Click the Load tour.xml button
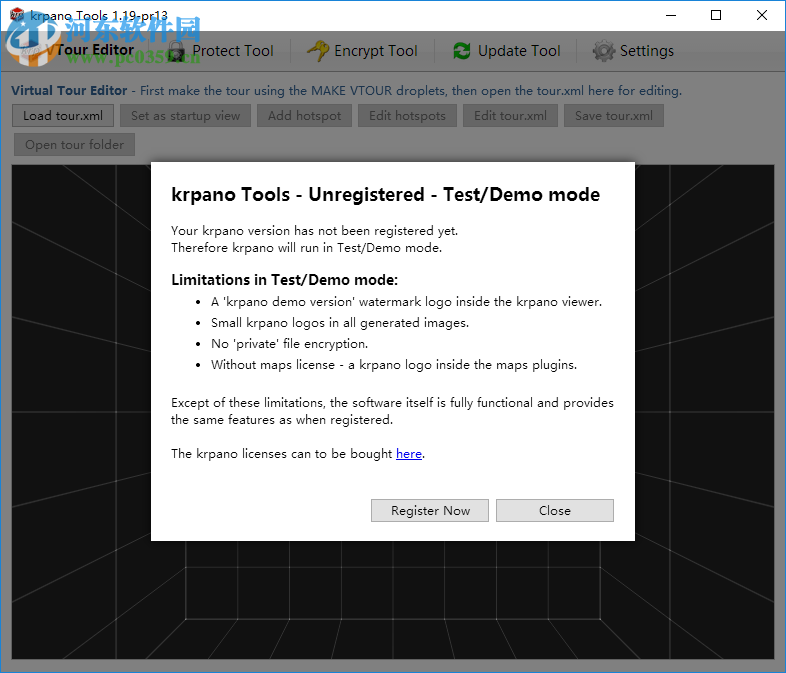This screenshot has width=786, height=673. click(x=63, y=116)
